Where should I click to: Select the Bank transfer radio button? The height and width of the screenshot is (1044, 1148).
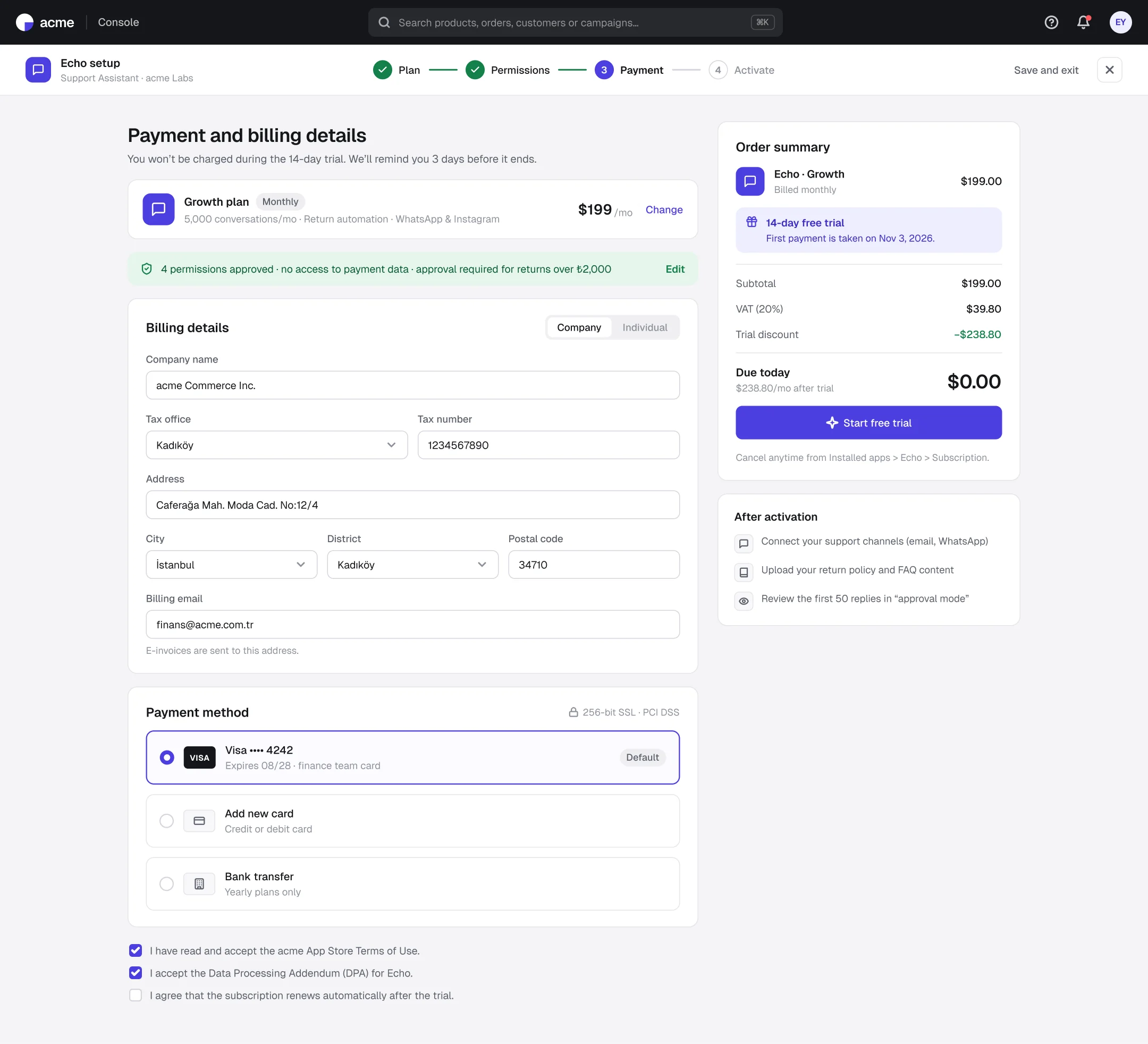(167, 884)
